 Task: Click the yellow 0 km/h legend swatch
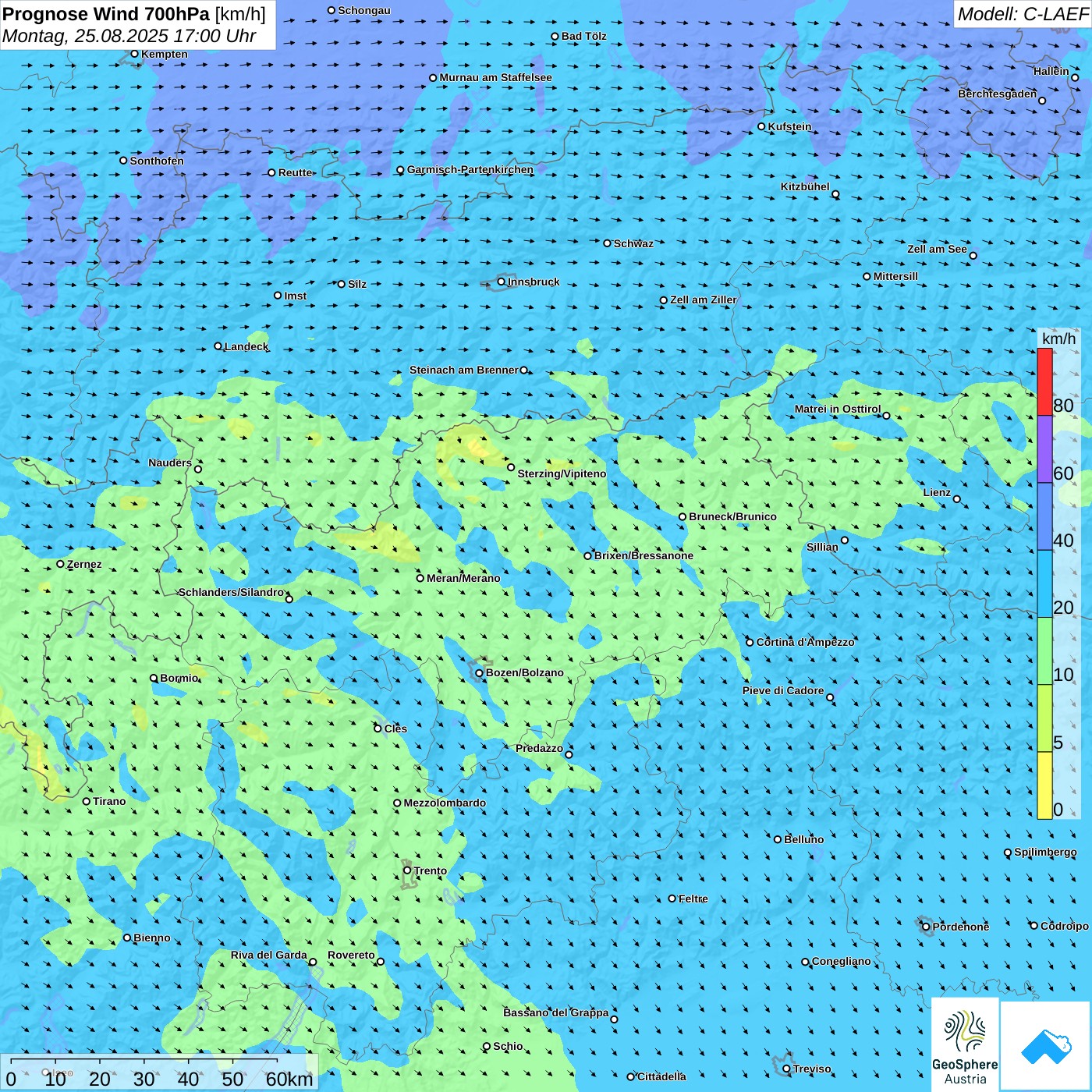pos(1044,785)
